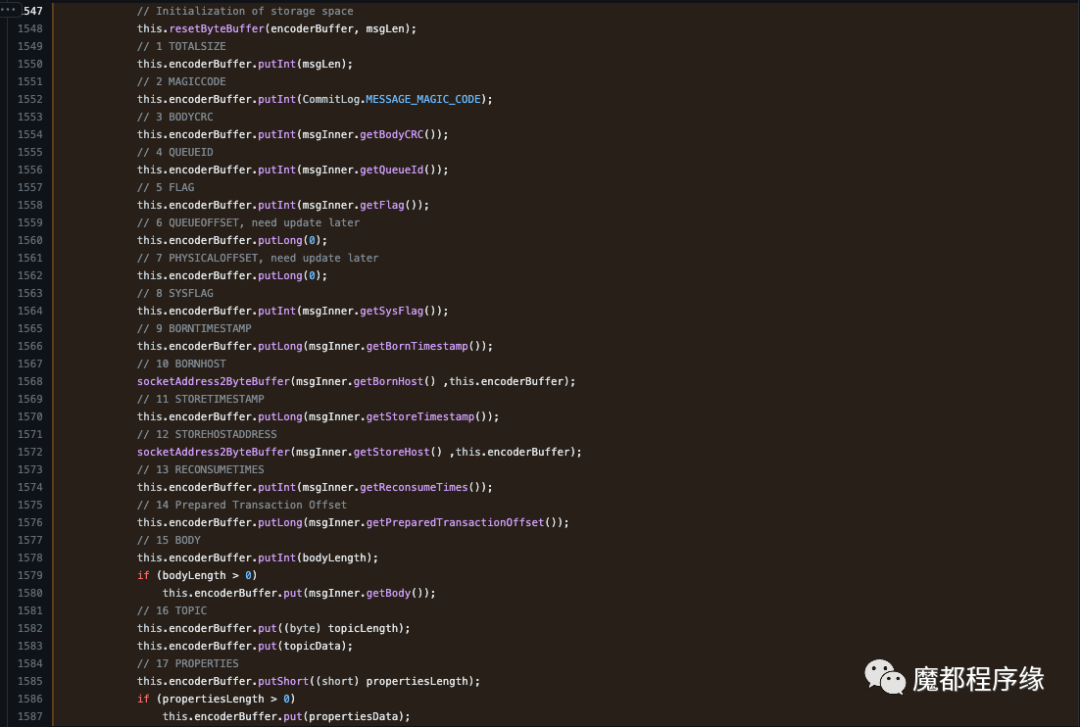Click the MESSAGE_MAGIC_CODE constant

point(423,99)
